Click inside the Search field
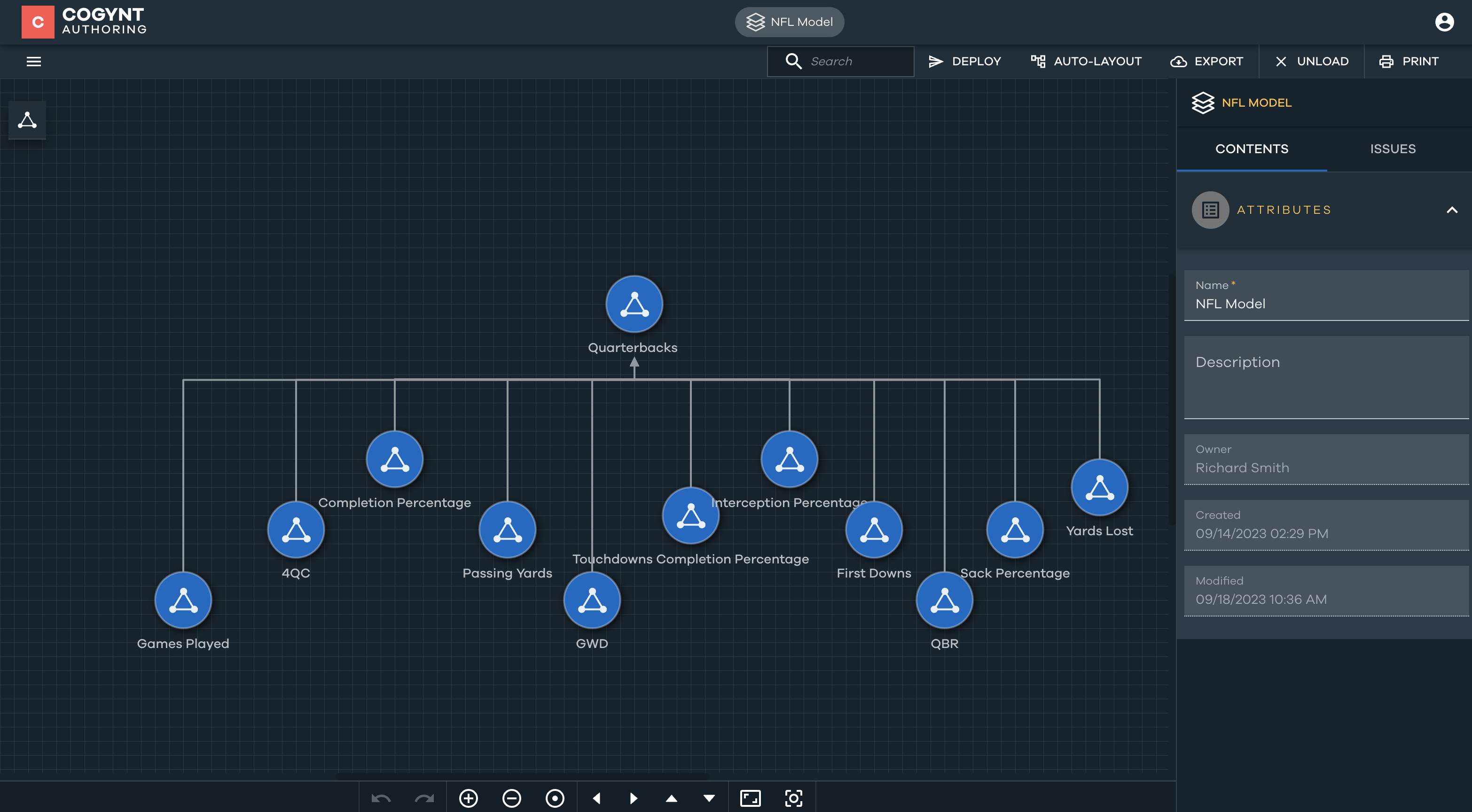The image size is (1472, 812). pos(852,61)
